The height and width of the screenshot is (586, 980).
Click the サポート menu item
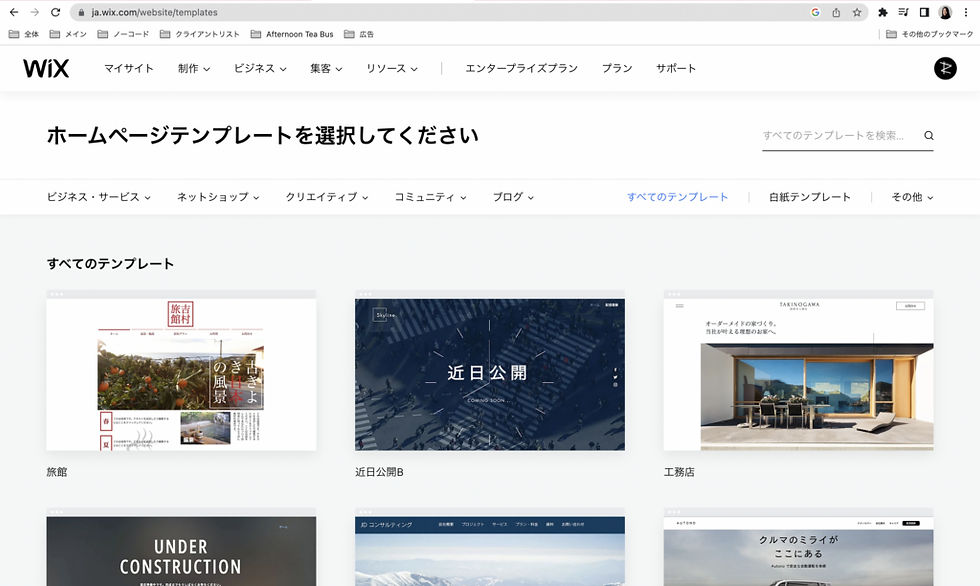pyautogui.click(x=675, y=68)
